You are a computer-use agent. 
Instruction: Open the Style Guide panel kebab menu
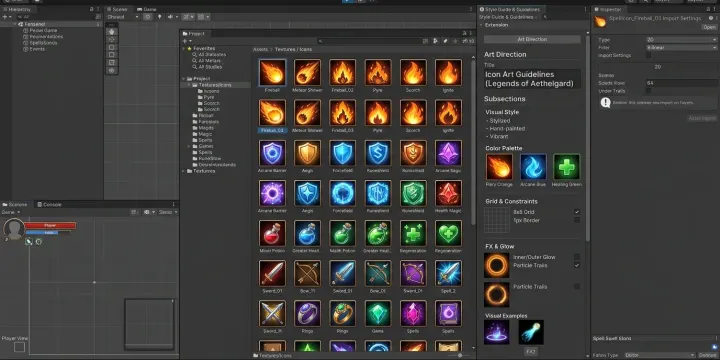(586, 9)
